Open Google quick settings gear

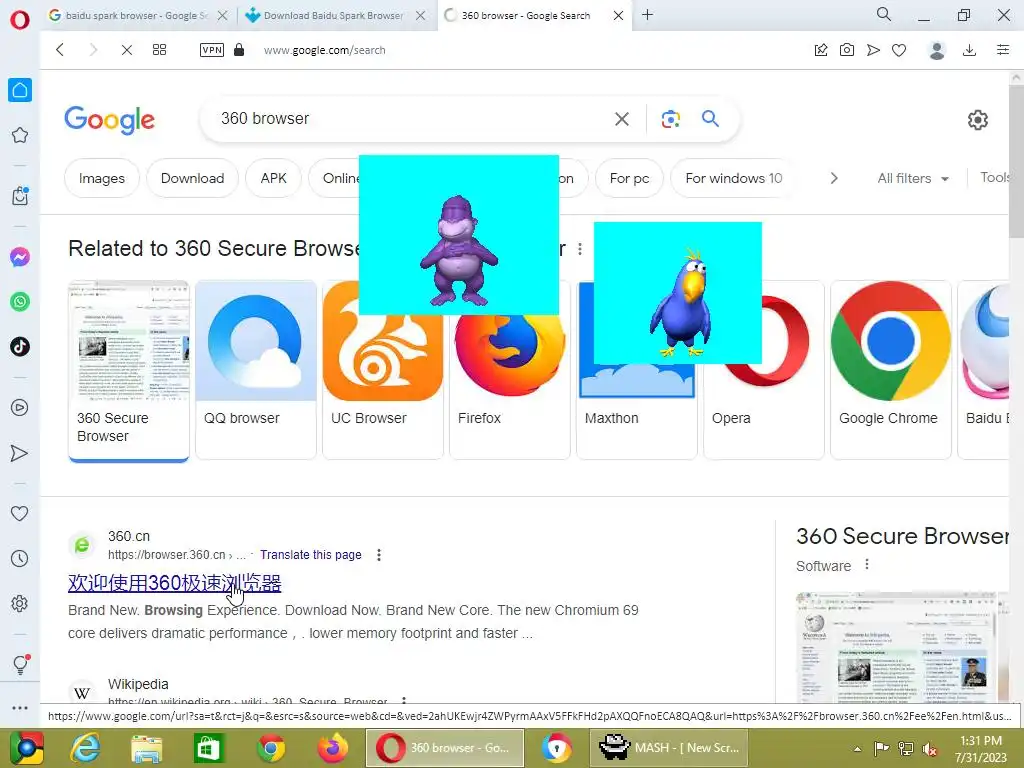click(x=978, y=120)
